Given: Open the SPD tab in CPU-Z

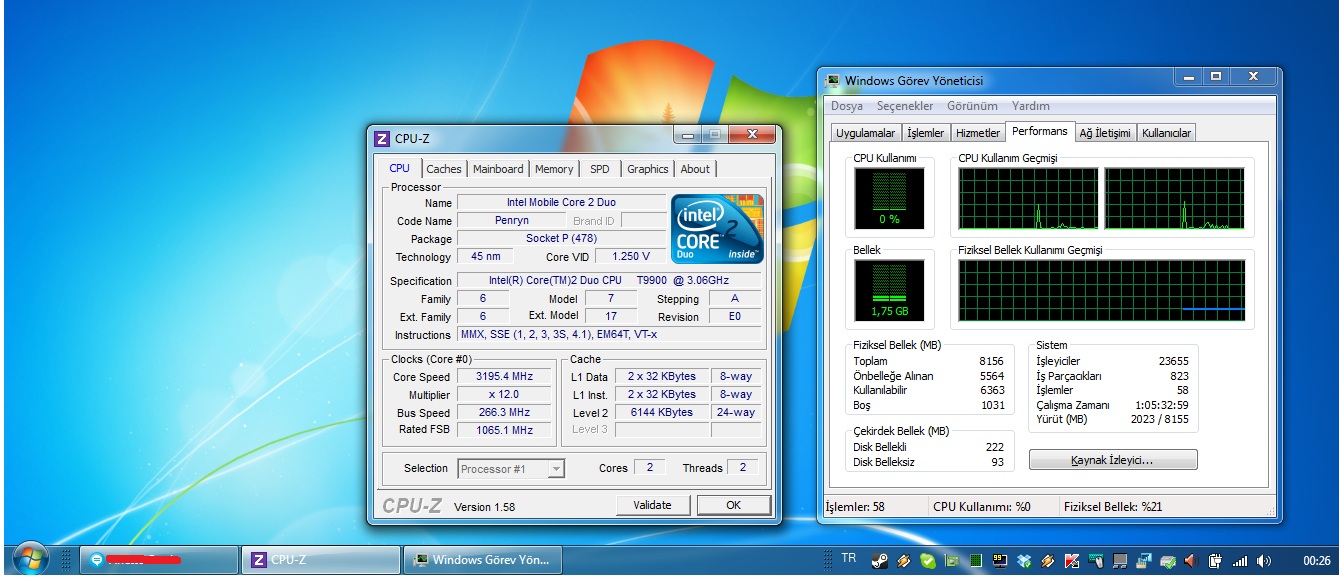Looking at the screenshot, I should pyautogui.click(x=599, y=169).
